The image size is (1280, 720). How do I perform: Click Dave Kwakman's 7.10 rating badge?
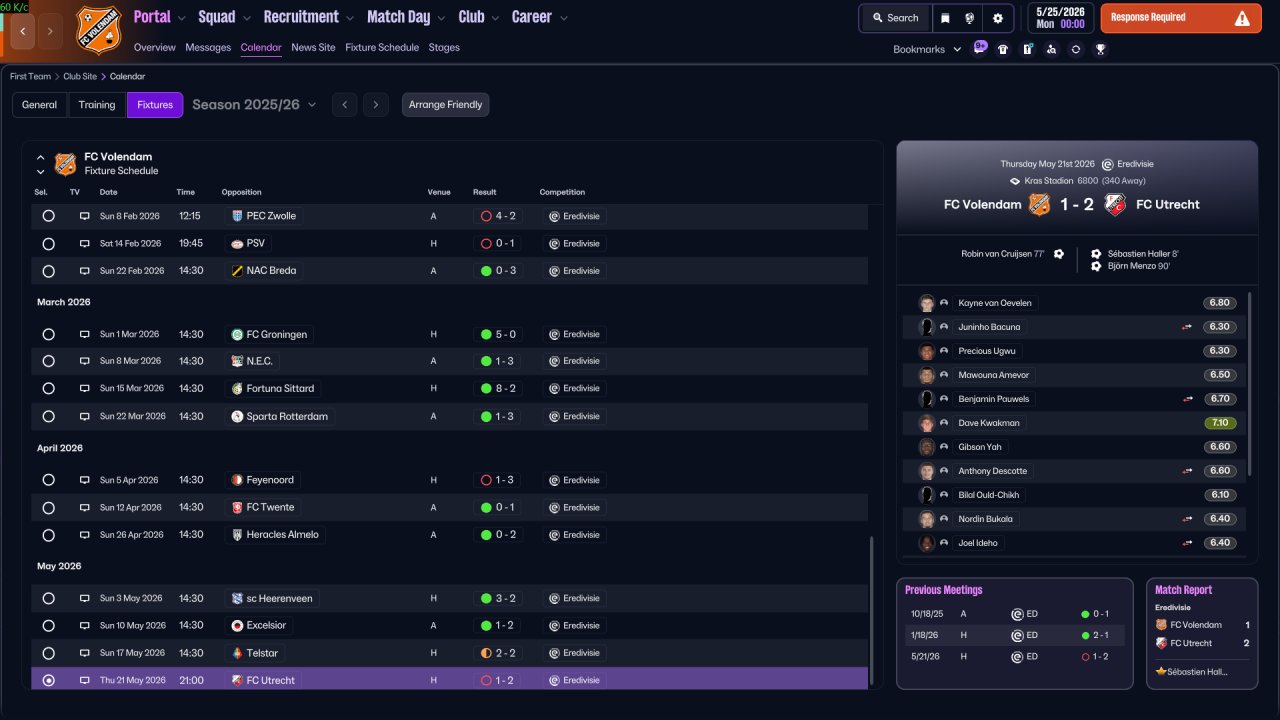[x=1220, y=423]
